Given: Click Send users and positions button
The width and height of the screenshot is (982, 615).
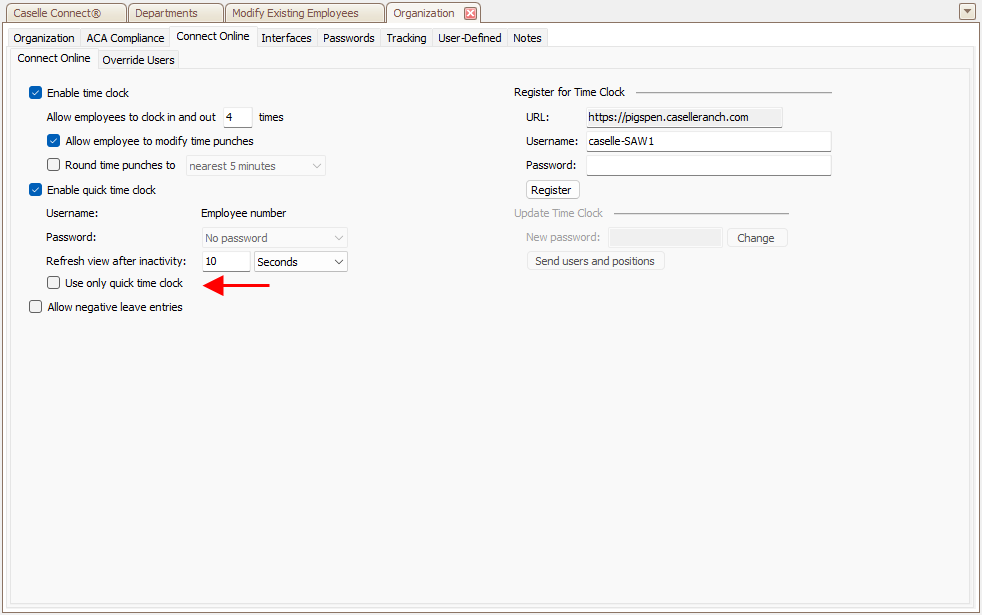Looking at the screenshot, I should pyautogui.click(x=595, y=261).
